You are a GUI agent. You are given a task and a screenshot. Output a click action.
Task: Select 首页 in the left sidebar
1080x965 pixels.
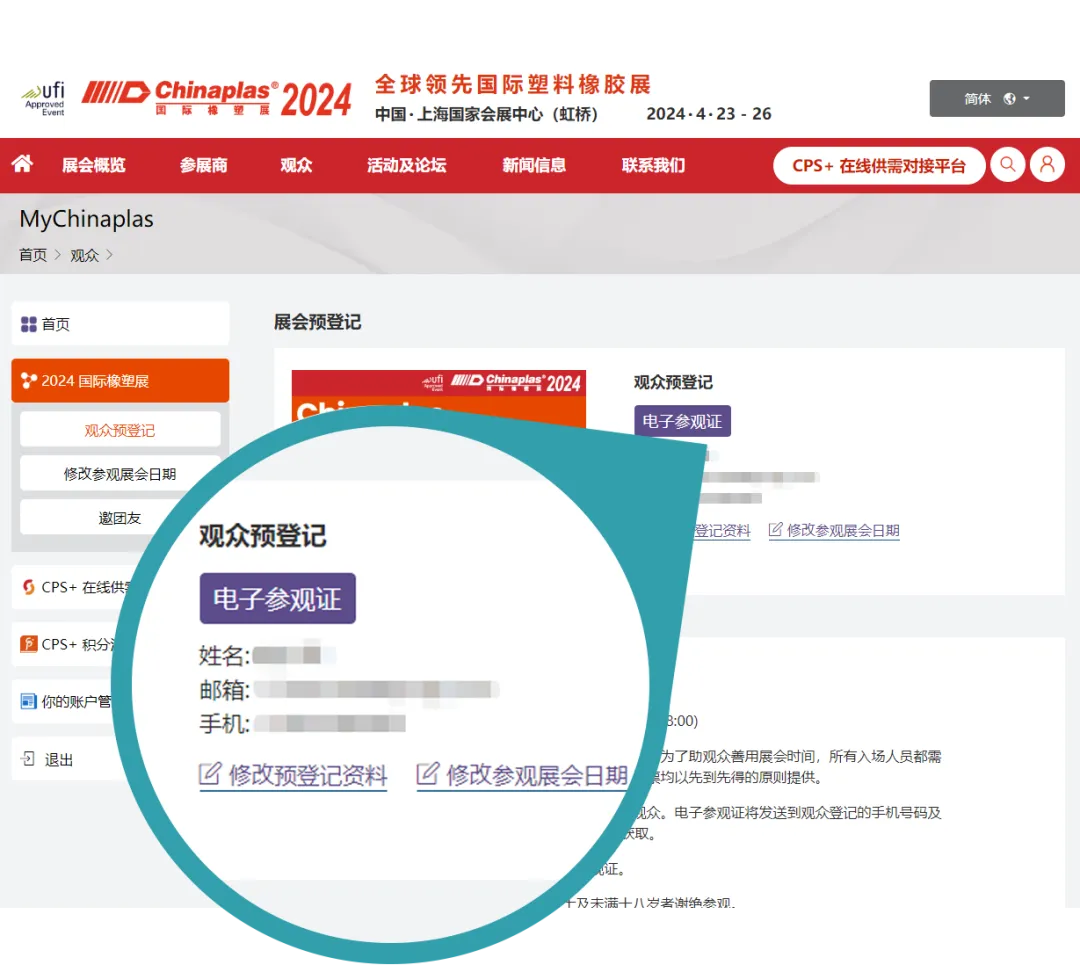click(x=121, y=324)
